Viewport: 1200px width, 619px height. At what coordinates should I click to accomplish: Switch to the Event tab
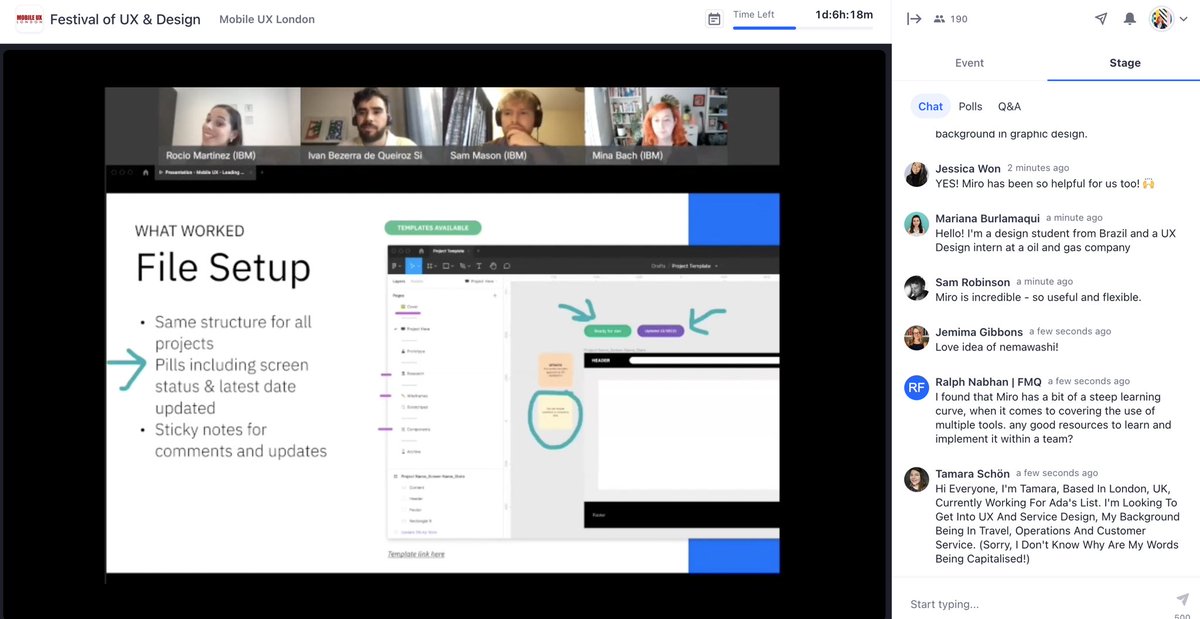pos(969,63)
